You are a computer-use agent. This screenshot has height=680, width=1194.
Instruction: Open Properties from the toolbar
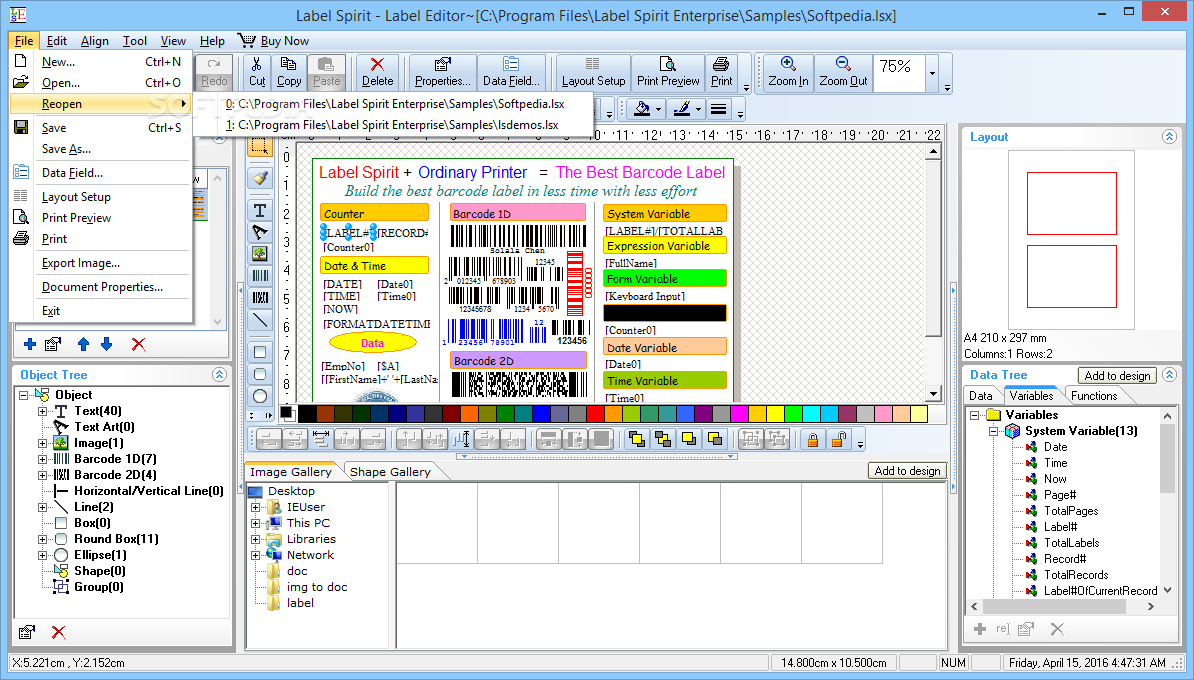442,72
